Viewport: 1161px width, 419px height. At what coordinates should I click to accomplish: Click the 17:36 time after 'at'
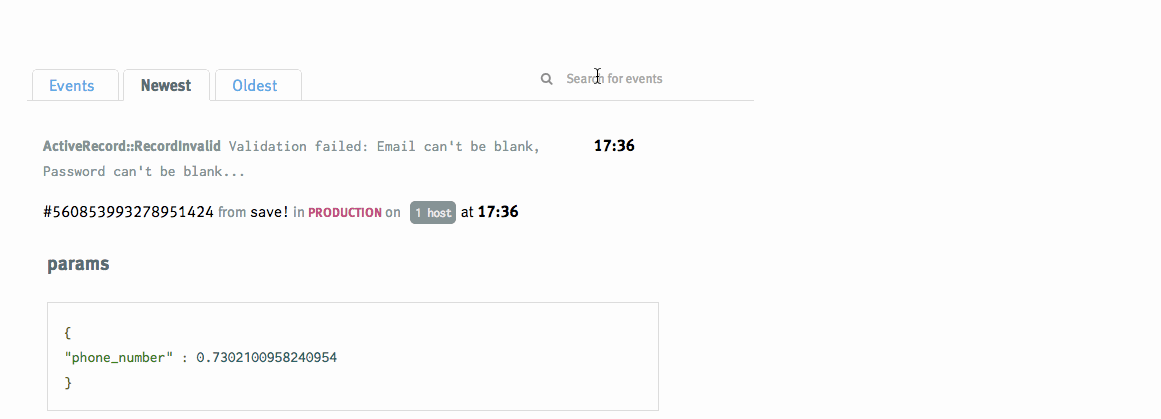498,212
